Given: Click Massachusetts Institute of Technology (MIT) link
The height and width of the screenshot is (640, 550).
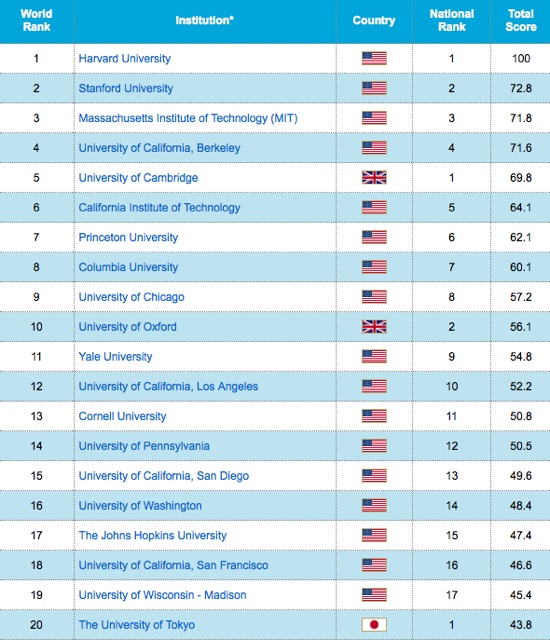Looking at the screenshot, I should coord(188,118).
